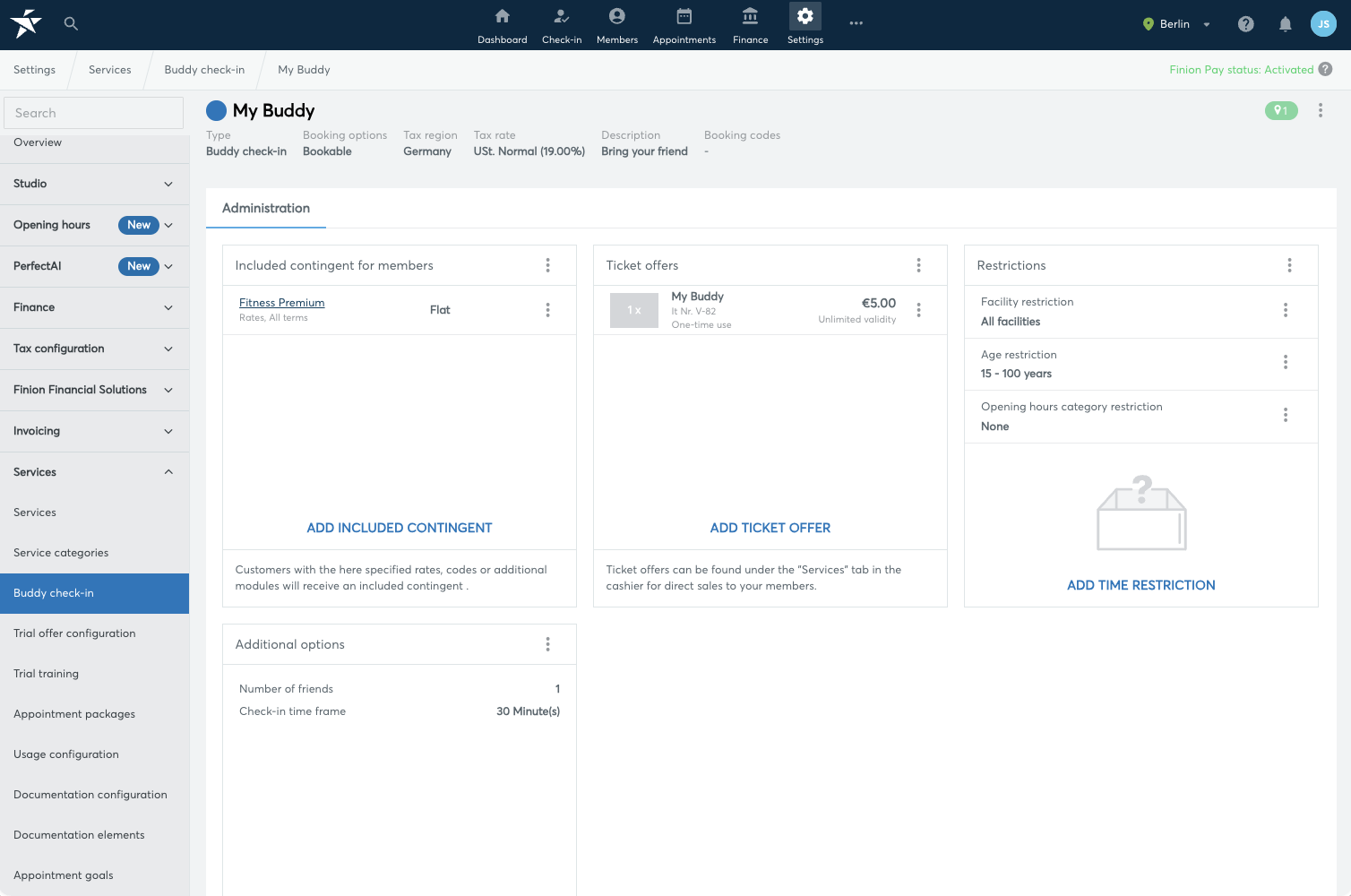Viewport: 1351px width, 896px height.
Task: Open My Buddy ticket row options menu
Action: pos(918,310)
